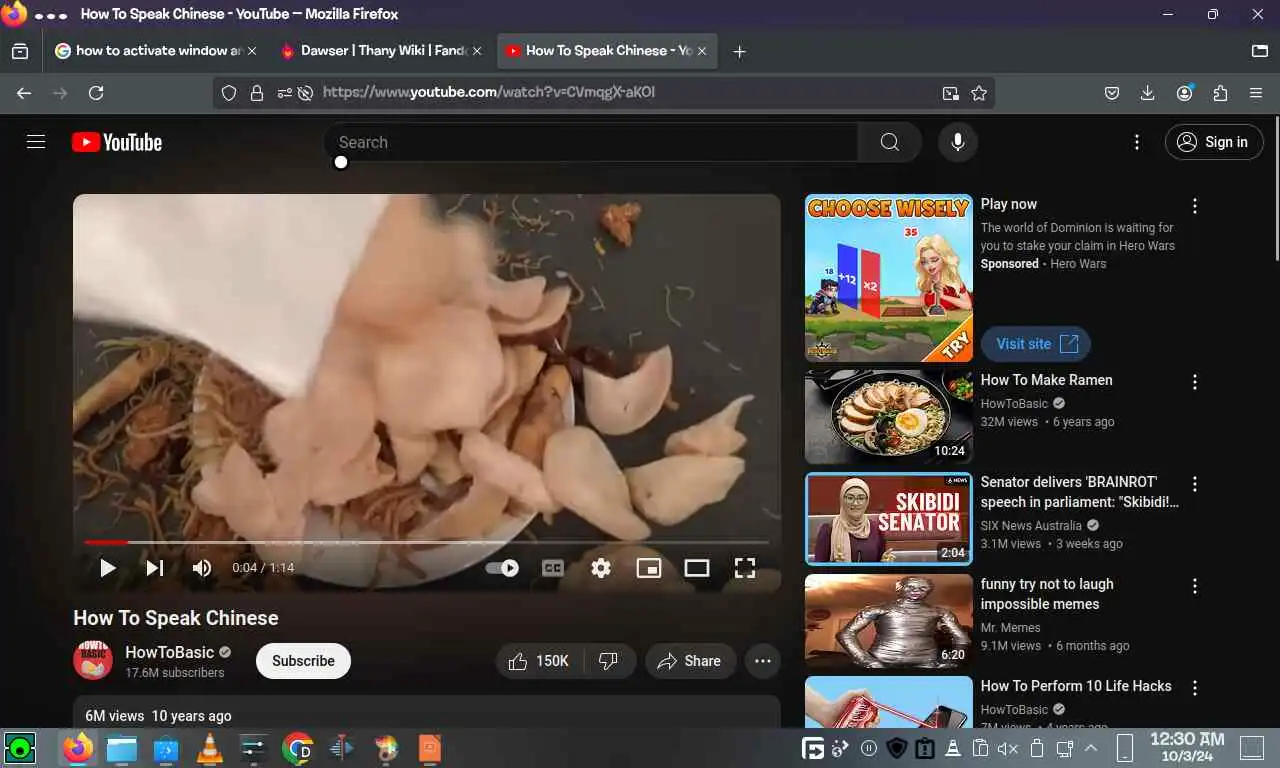This screenshot has width=1280, height=768.
Task: Open Hero Wars ad thumbnail
Action: [889, 278]
